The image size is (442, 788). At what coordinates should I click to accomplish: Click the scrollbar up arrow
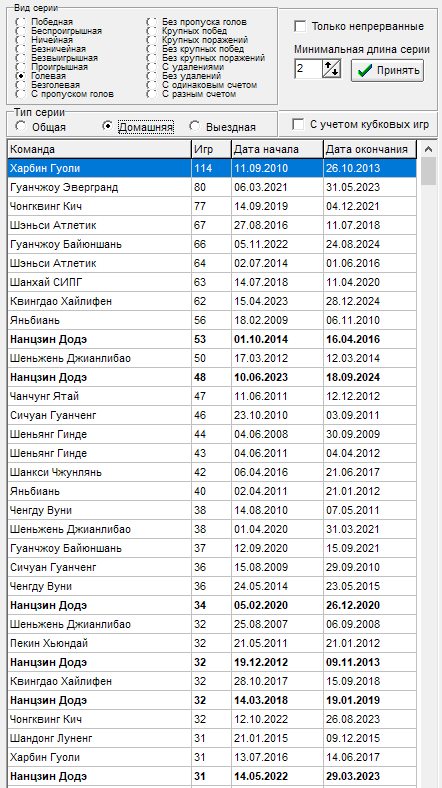tap(428, 149)
